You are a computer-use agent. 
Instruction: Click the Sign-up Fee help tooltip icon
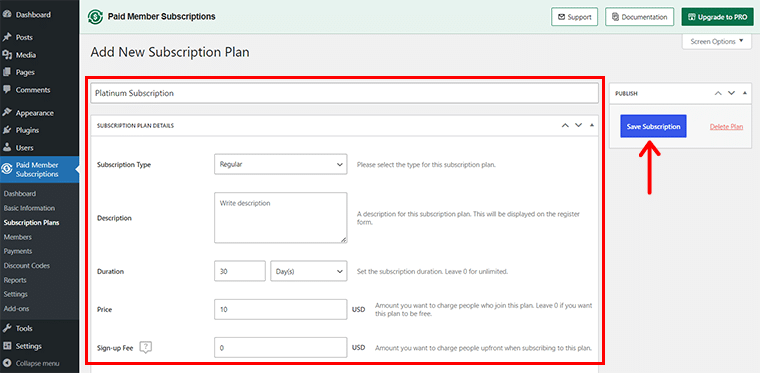point(145,347)
